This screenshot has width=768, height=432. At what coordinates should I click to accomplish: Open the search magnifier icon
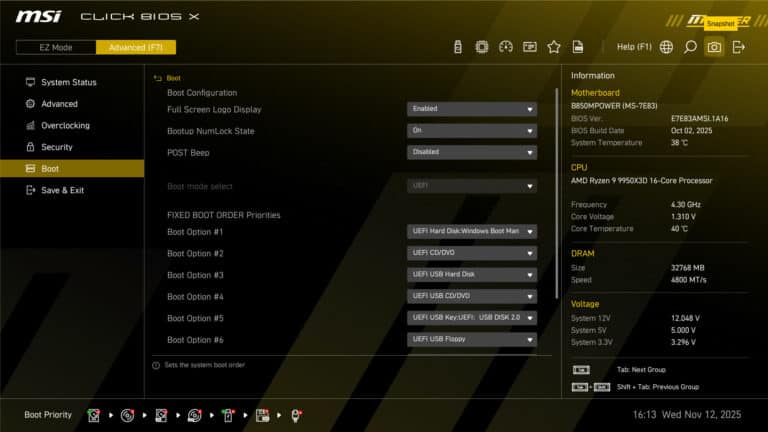click(690, 47)
